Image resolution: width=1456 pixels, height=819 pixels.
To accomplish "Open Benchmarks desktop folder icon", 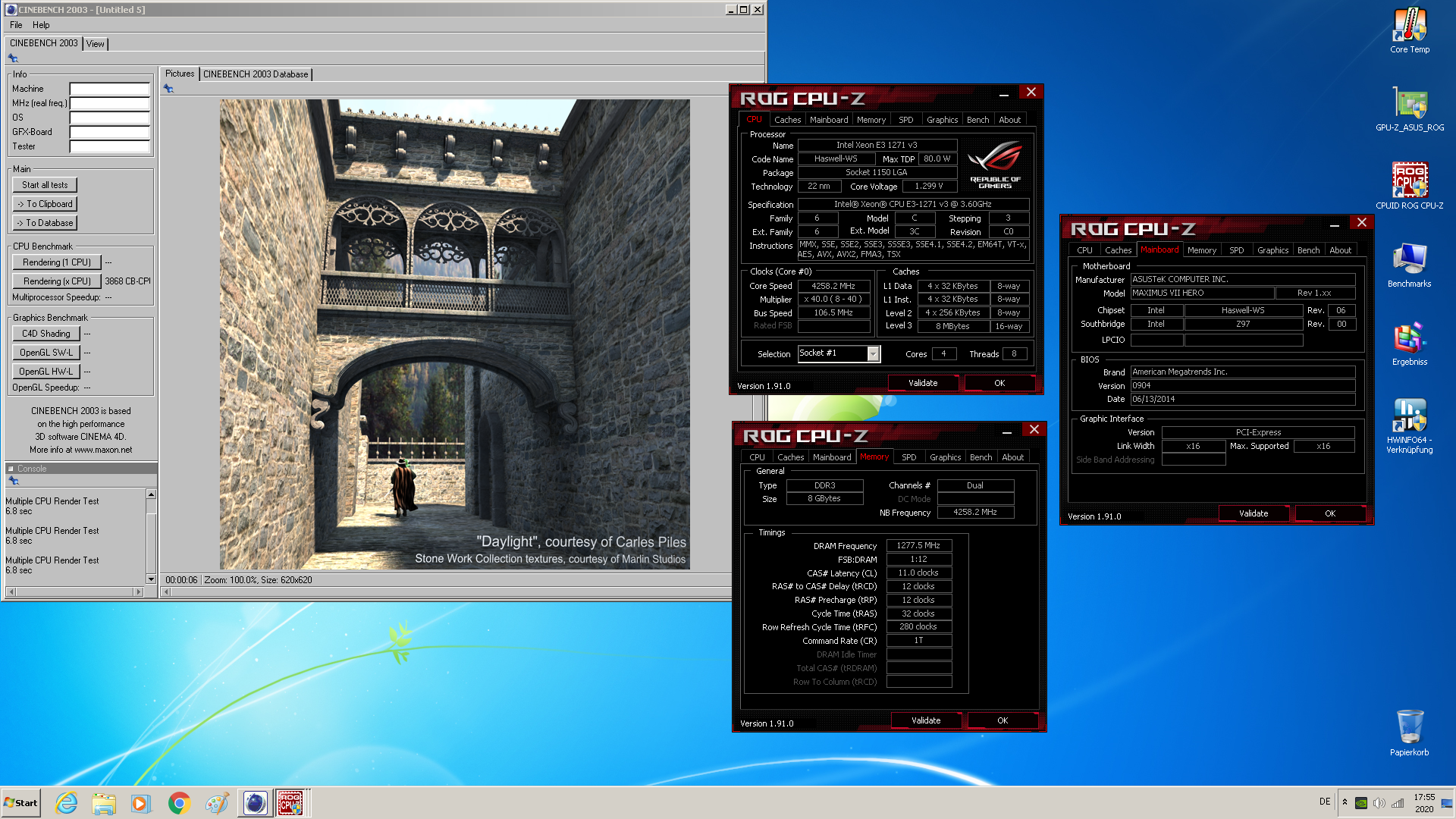I will pos(1410,265).
